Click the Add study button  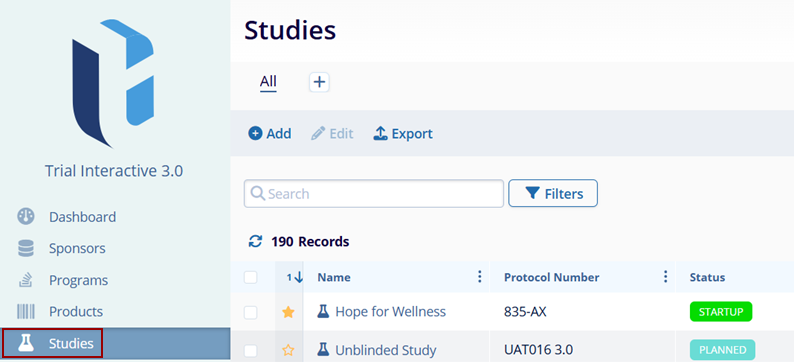[x=269, y=134]
